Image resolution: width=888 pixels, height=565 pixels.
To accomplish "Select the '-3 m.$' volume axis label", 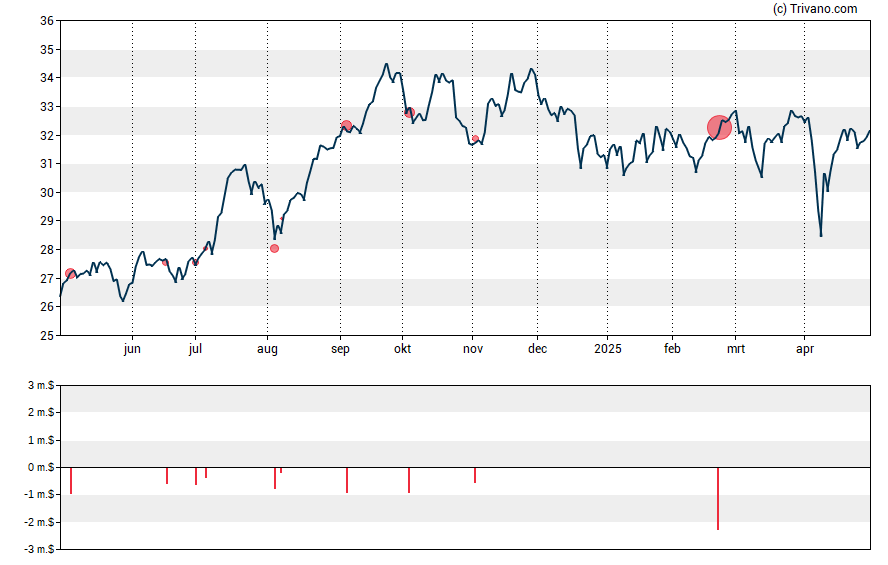I will (x=39, y=549).
